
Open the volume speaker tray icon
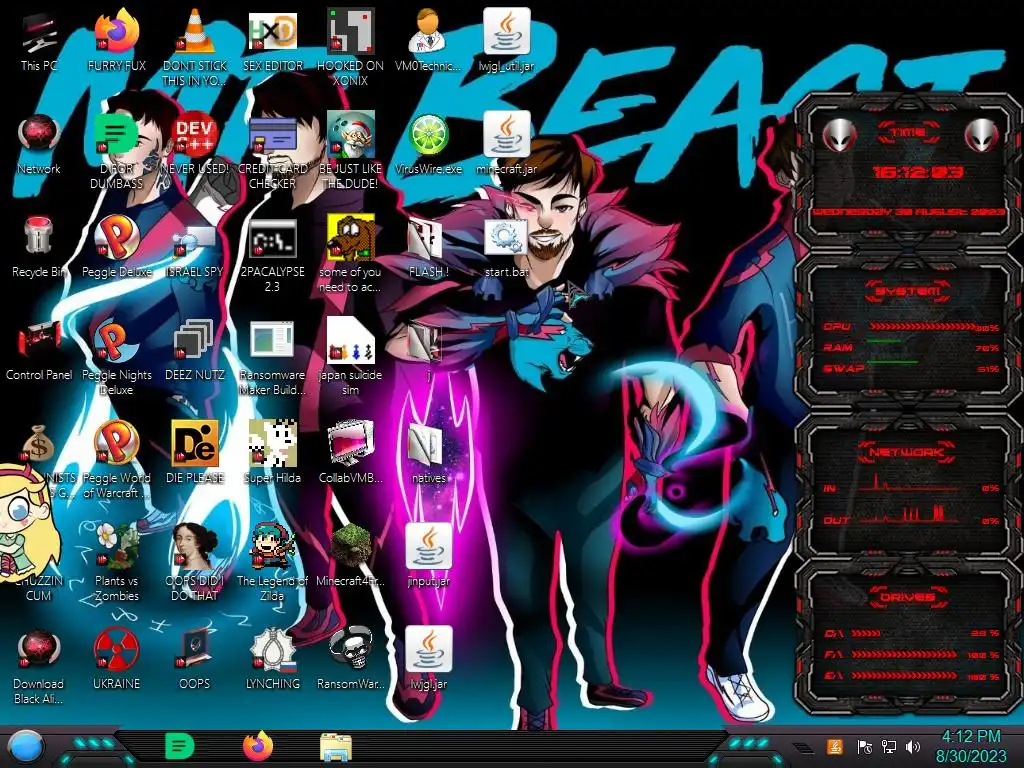point(913,746)
